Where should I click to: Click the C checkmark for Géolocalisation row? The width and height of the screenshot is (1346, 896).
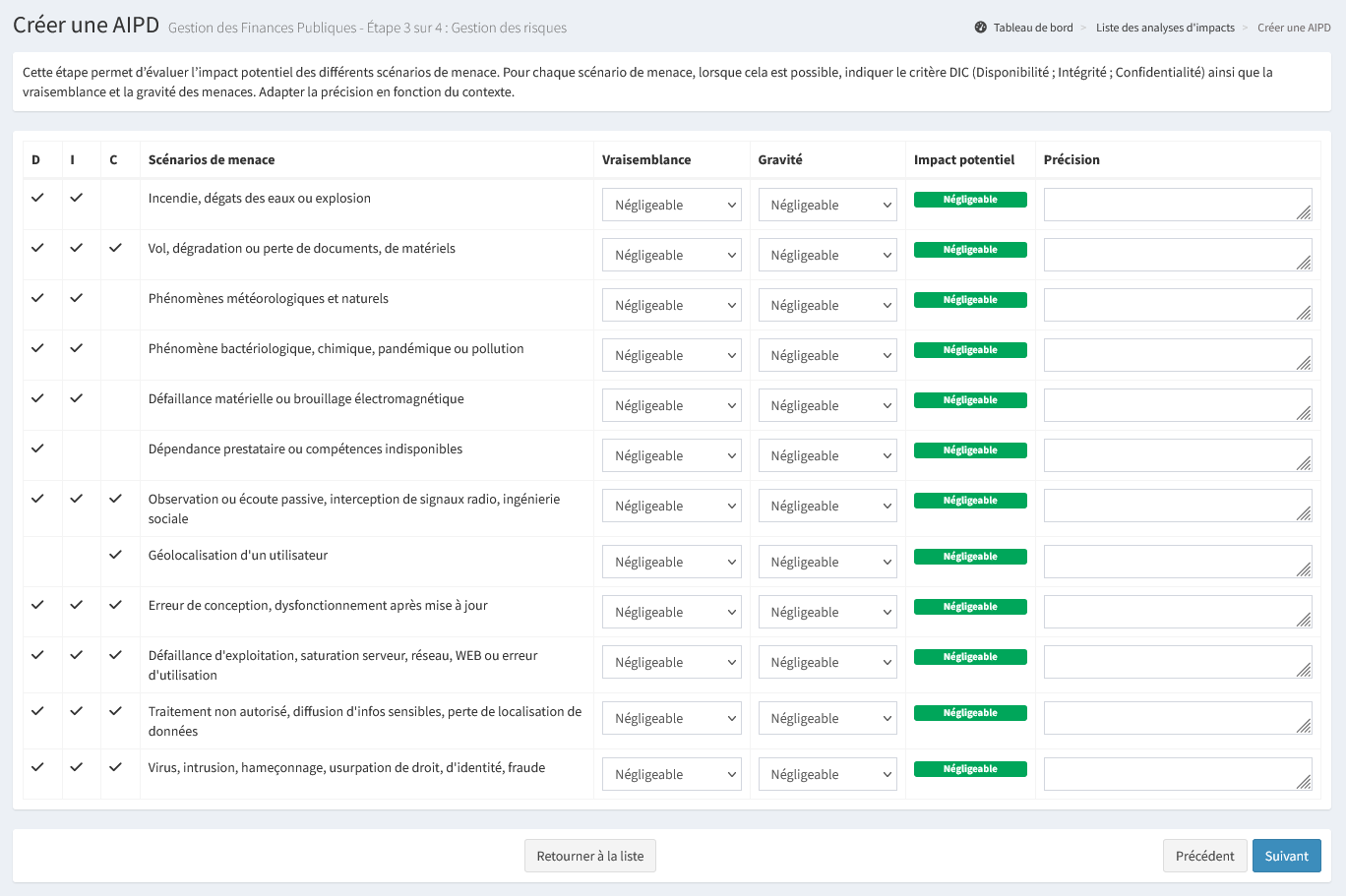[115, 555]
